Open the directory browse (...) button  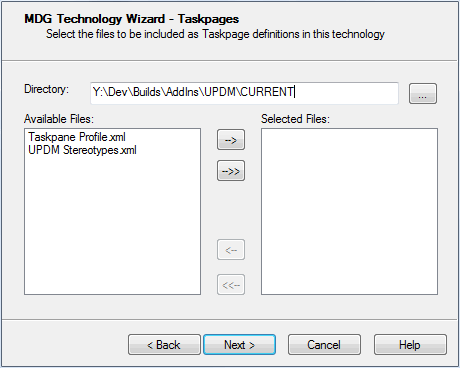point(423,94)
